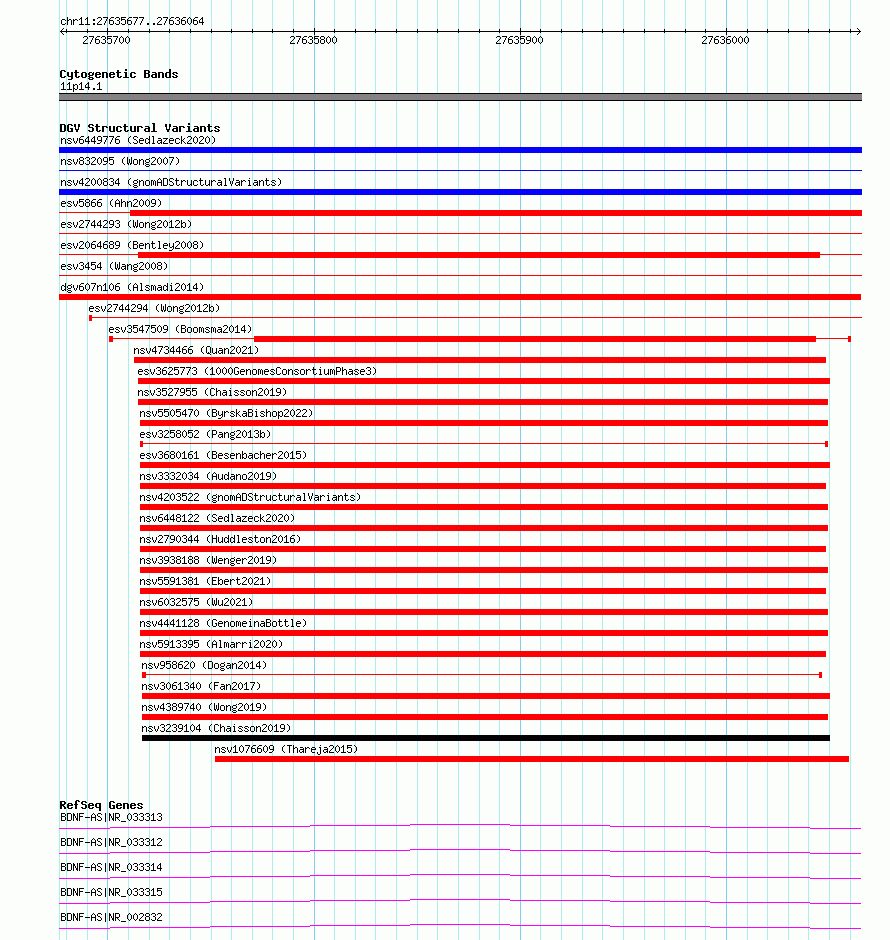The width and height of the screenshot is (890, 940).
Task: Select the thick red esv5866 bar
Action: tap(496, 213)
